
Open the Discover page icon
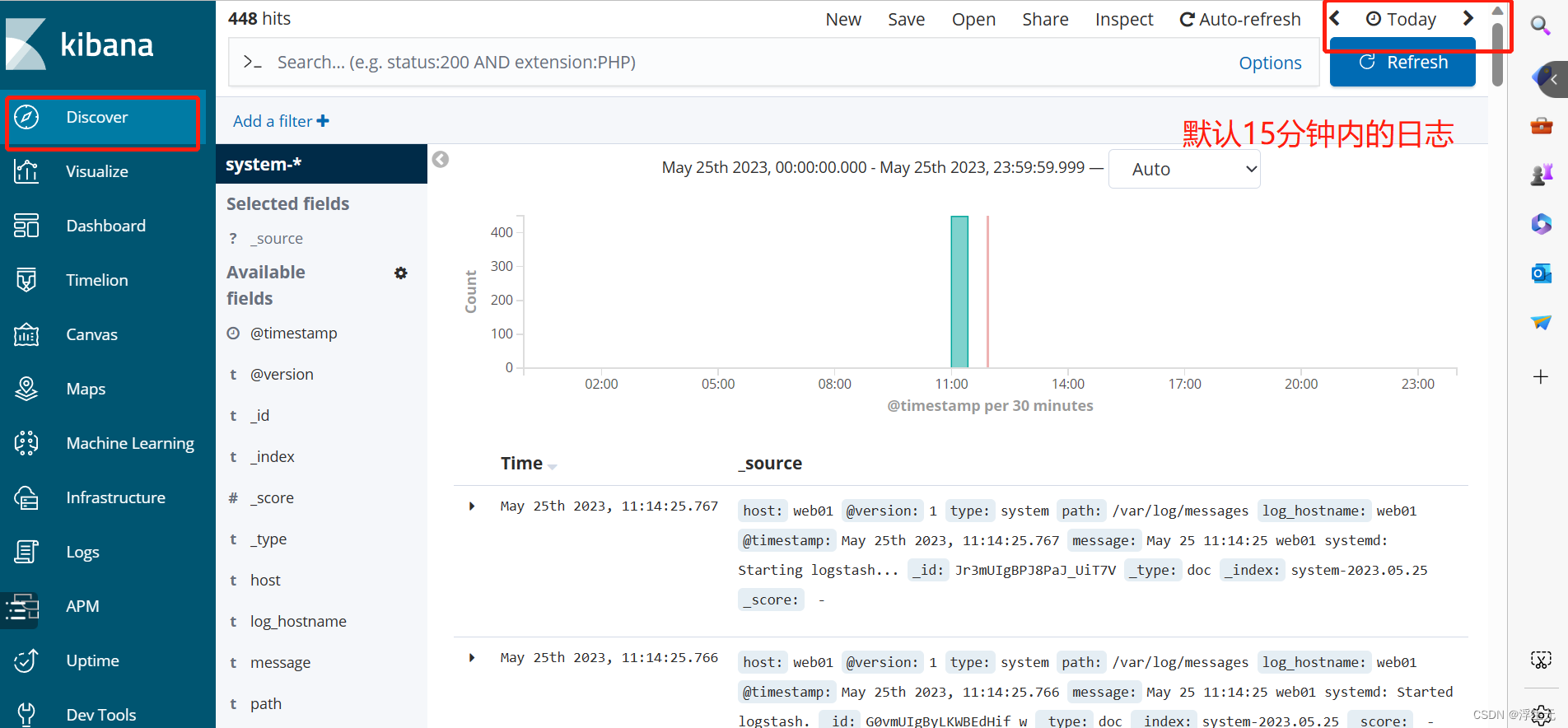26,117
